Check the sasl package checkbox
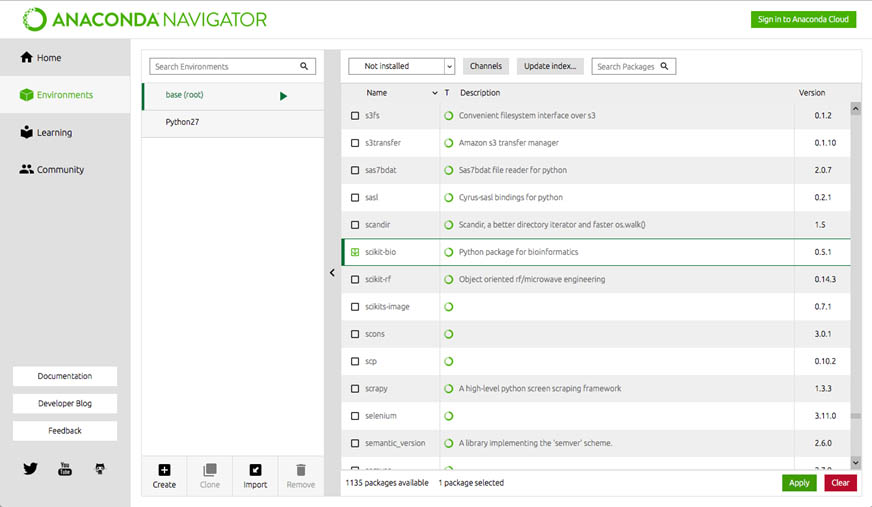Screen dimensions: 872x507 (x=355, y=197)
